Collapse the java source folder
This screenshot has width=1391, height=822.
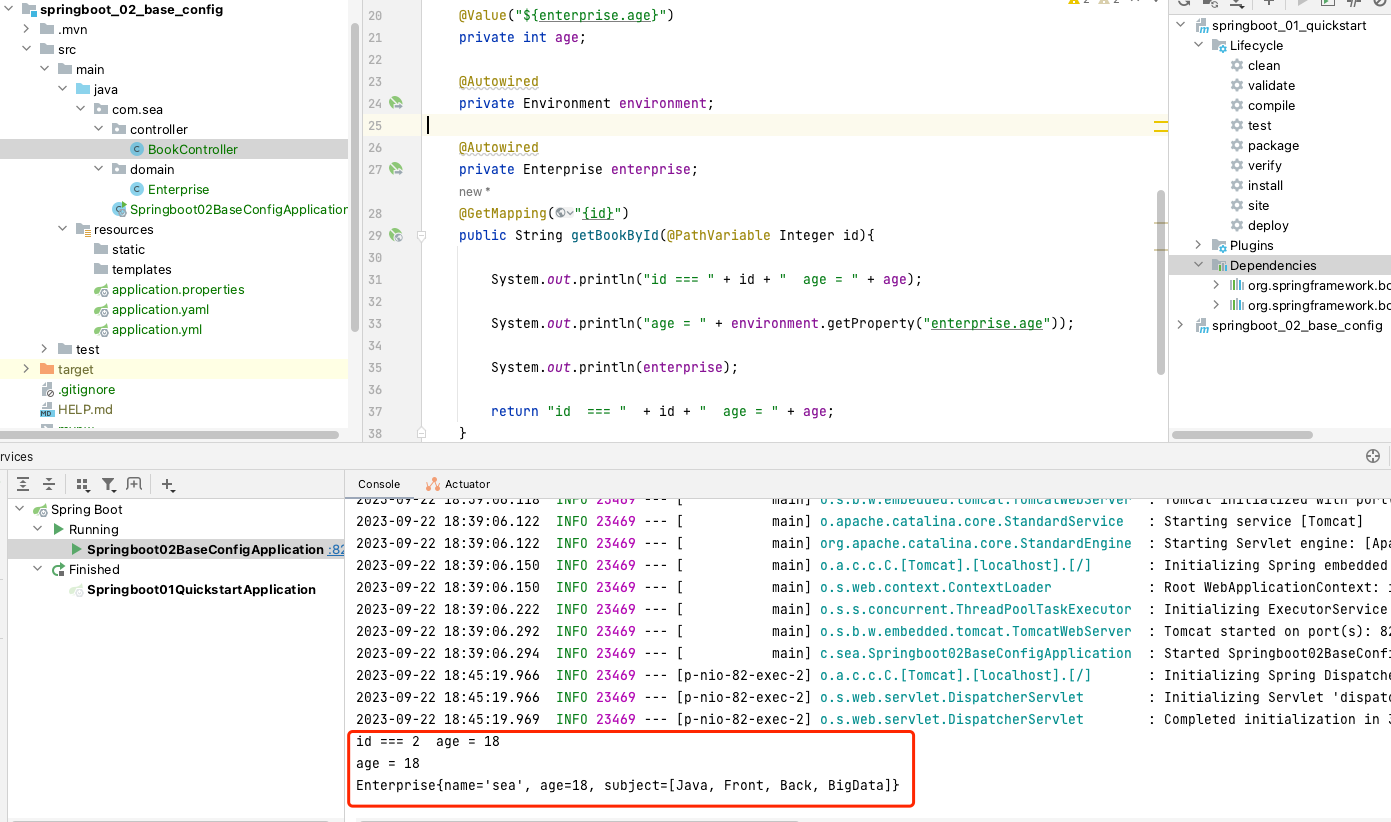(x=62, y=89)
